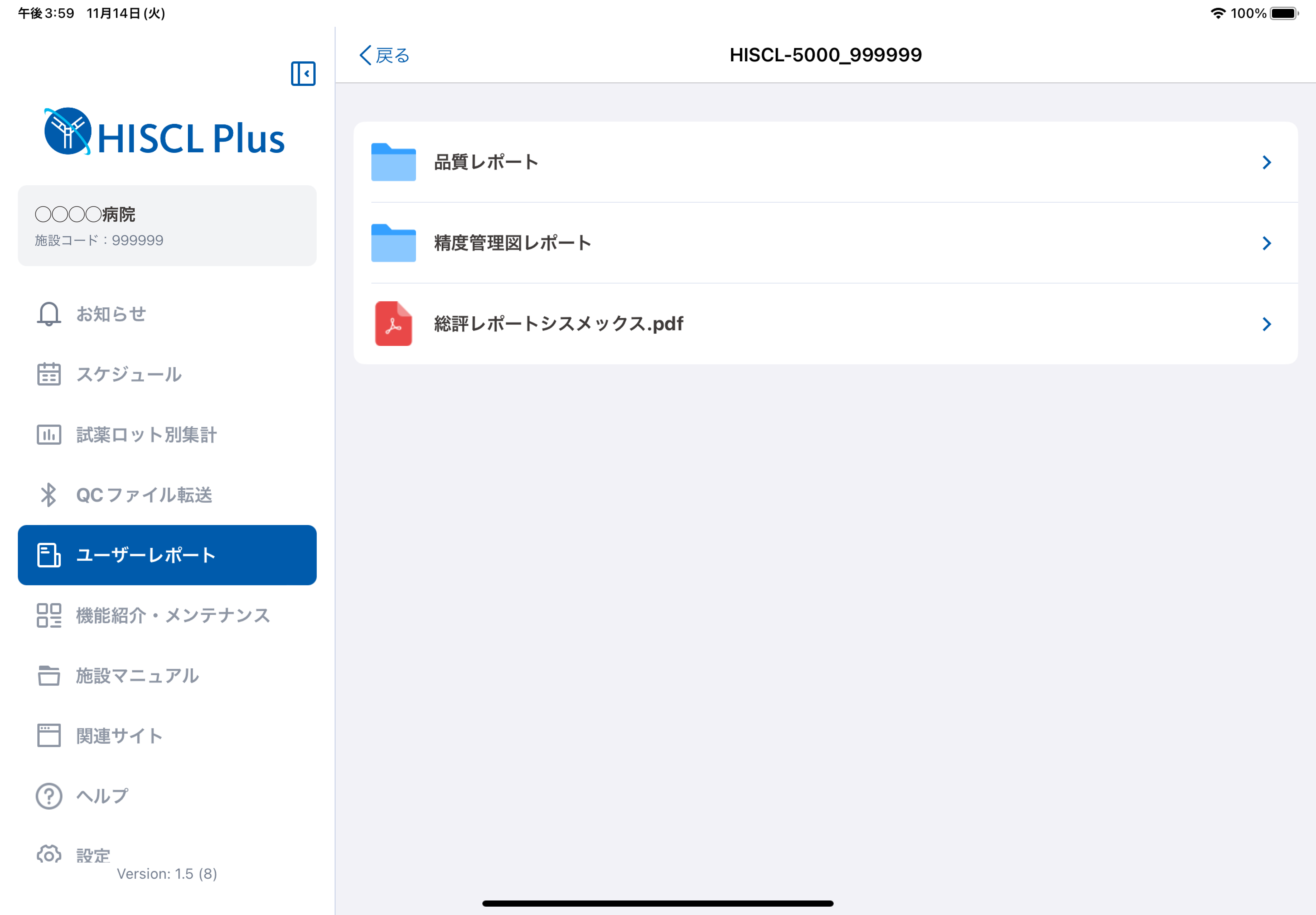The height and width of the screenshot is (915, 1316).
Task: Open 関連サイト browser window icon
Action: tap(49, 736)
